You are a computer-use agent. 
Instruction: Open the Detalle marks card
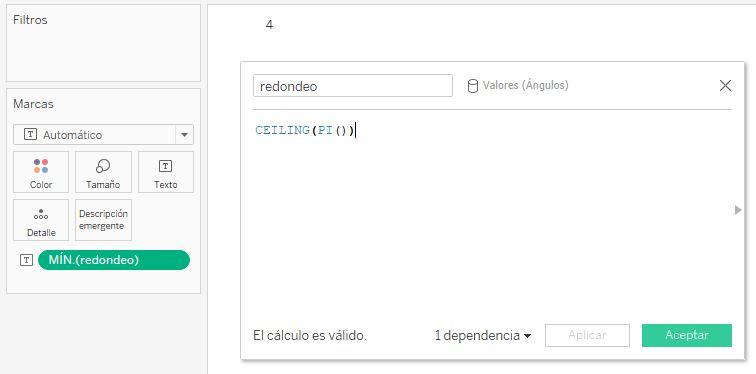point(41,220)
